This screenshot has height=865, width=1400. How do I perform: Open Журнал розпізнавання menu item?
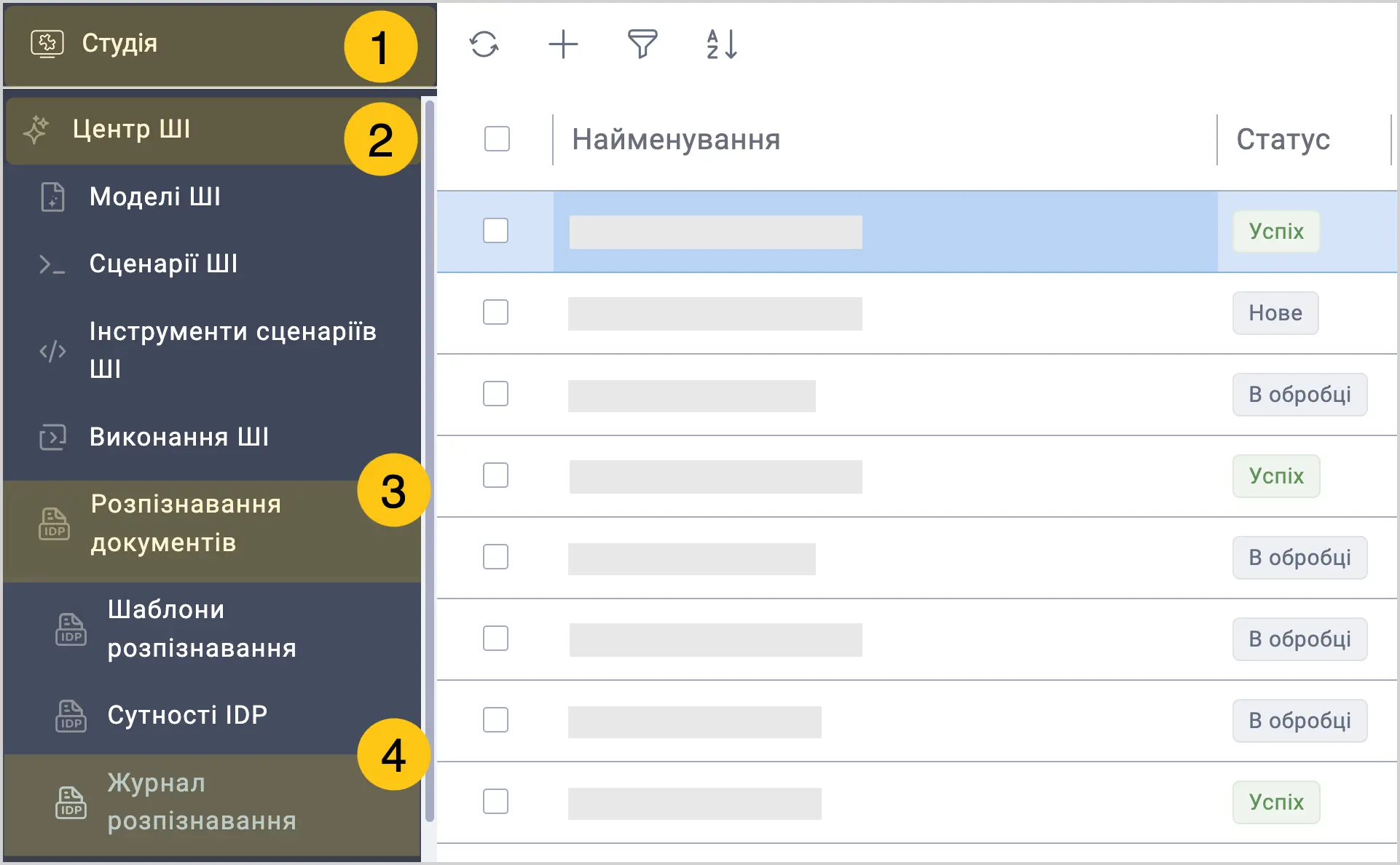pos(213,803)
